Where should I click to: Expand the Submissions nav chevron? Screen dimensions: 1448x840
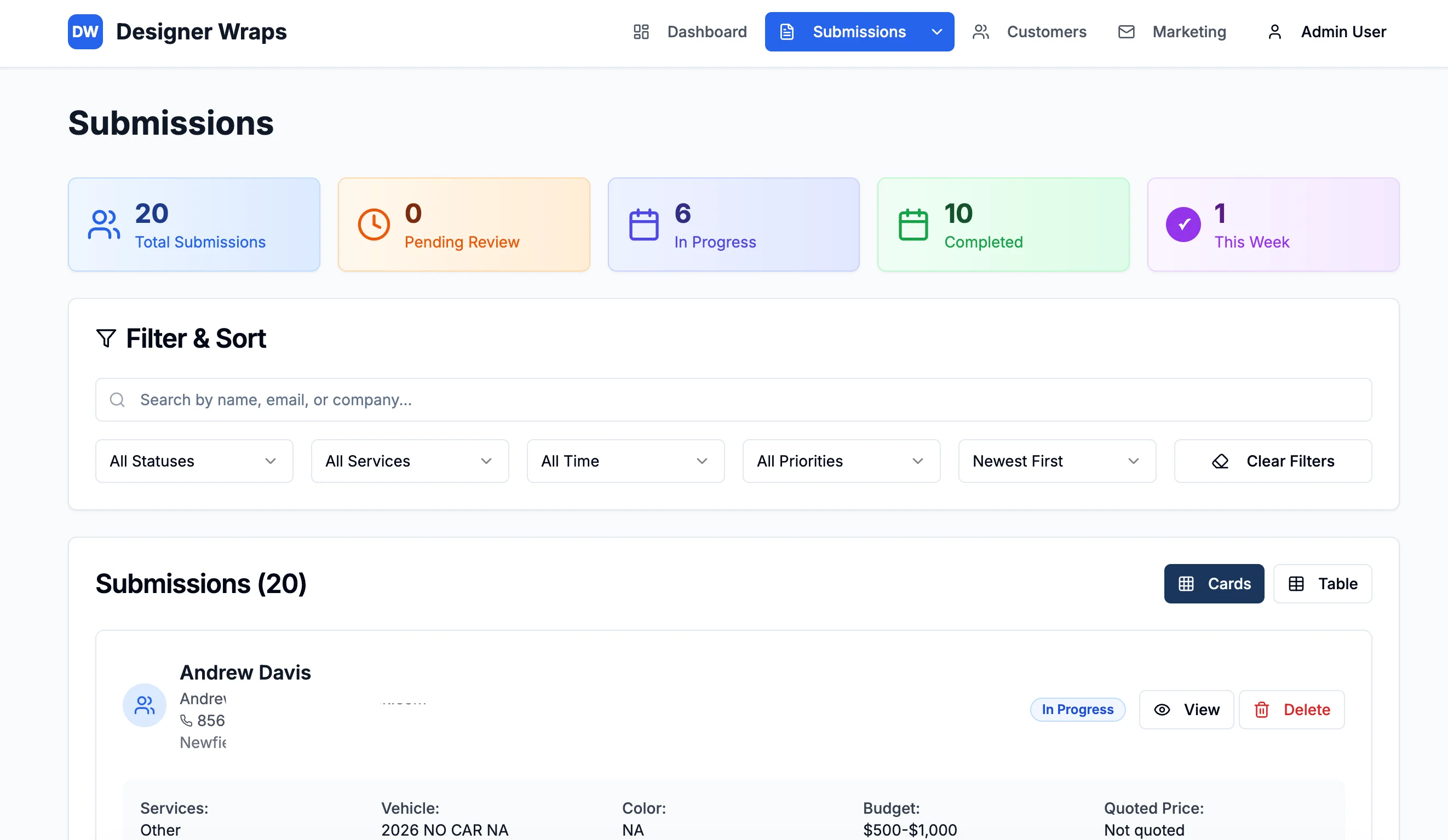[936, 32]
